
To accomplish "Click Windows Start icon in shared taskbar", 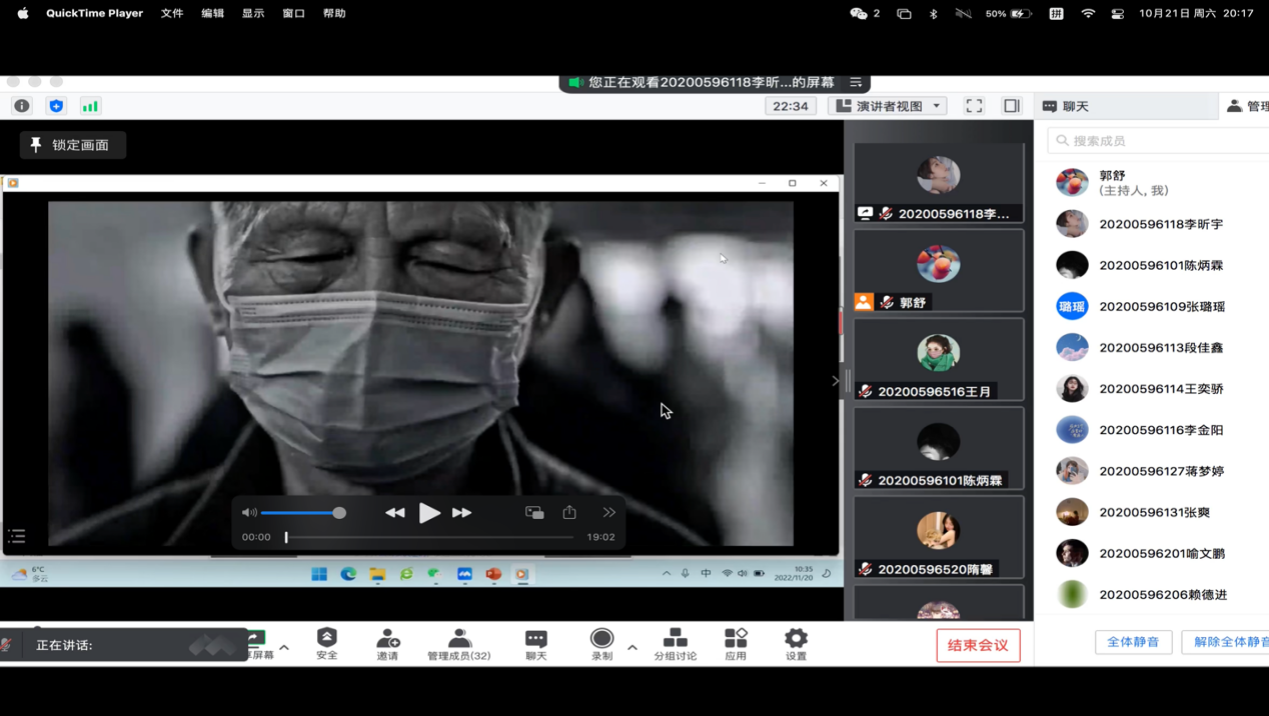I will [319, 574].
